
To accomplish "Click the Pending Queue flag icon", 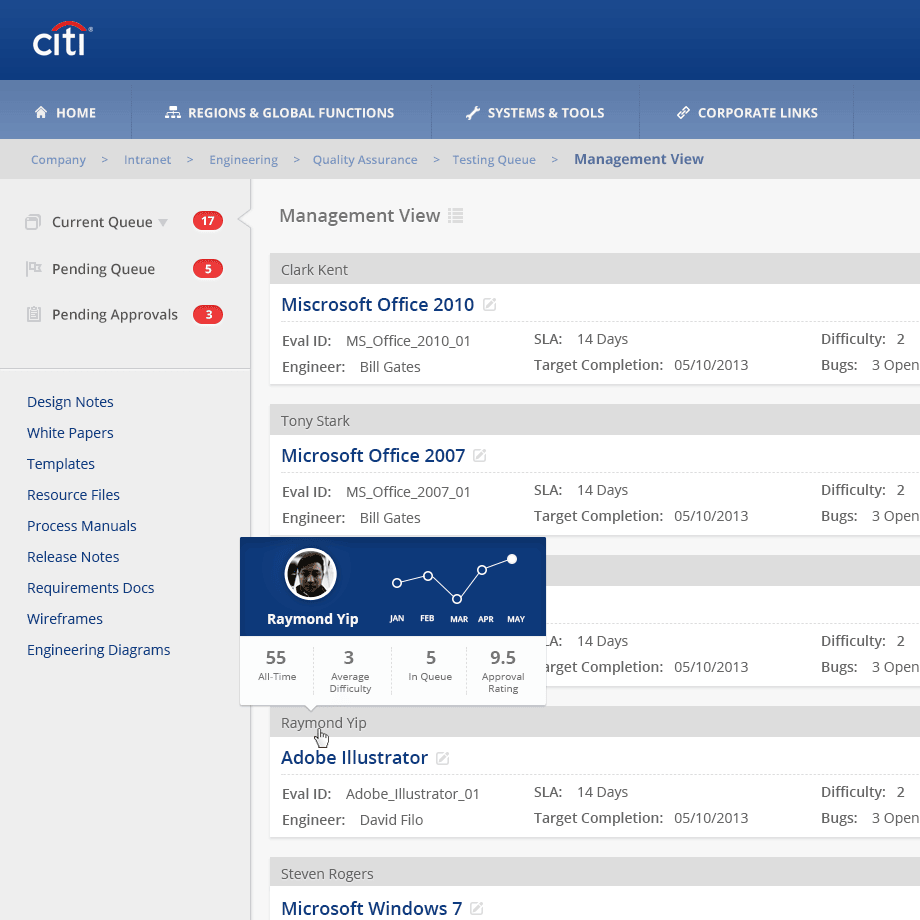I will (33, 269).
